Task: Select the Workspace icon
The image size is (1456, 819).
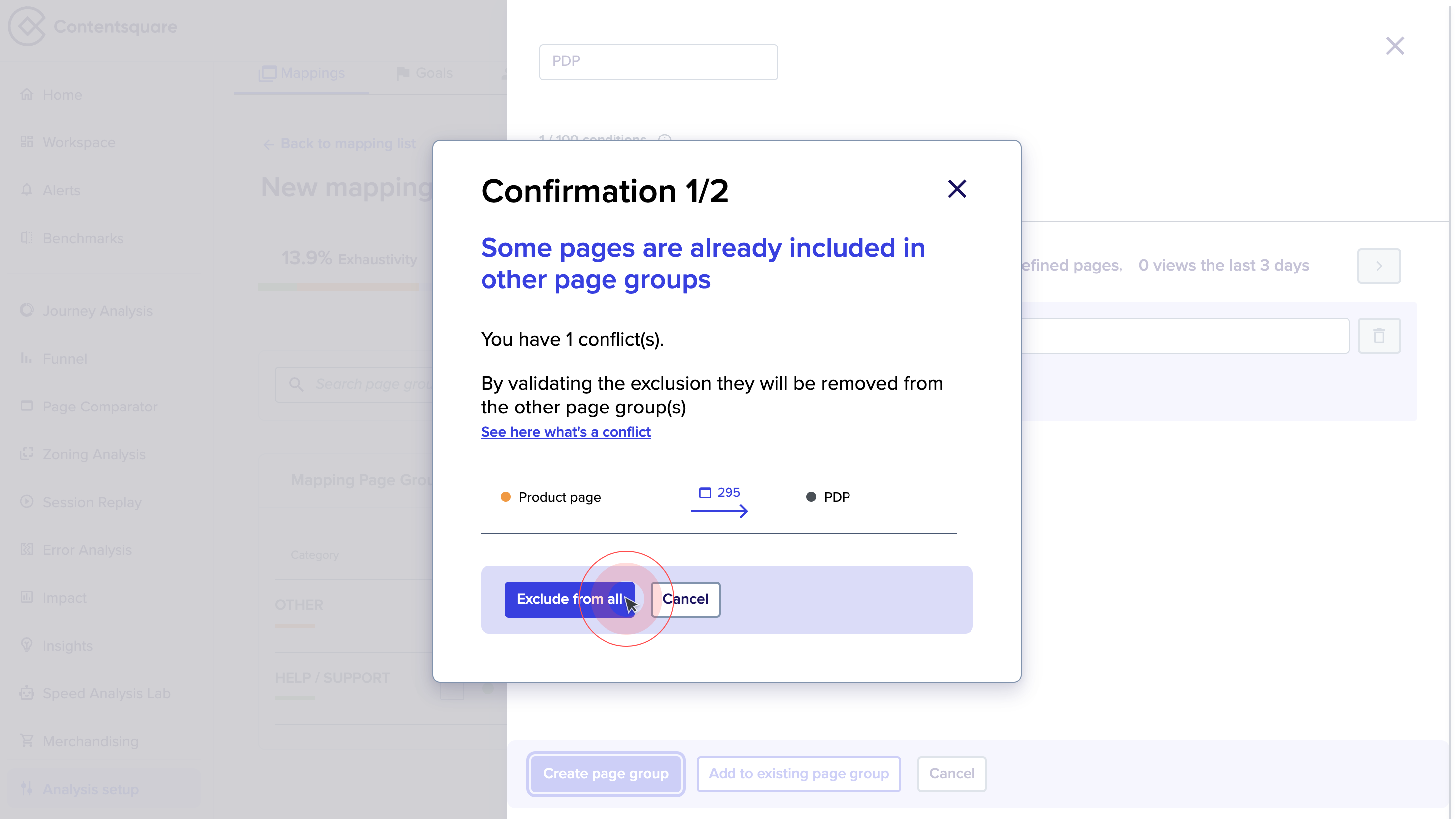Action: [27, 142]
